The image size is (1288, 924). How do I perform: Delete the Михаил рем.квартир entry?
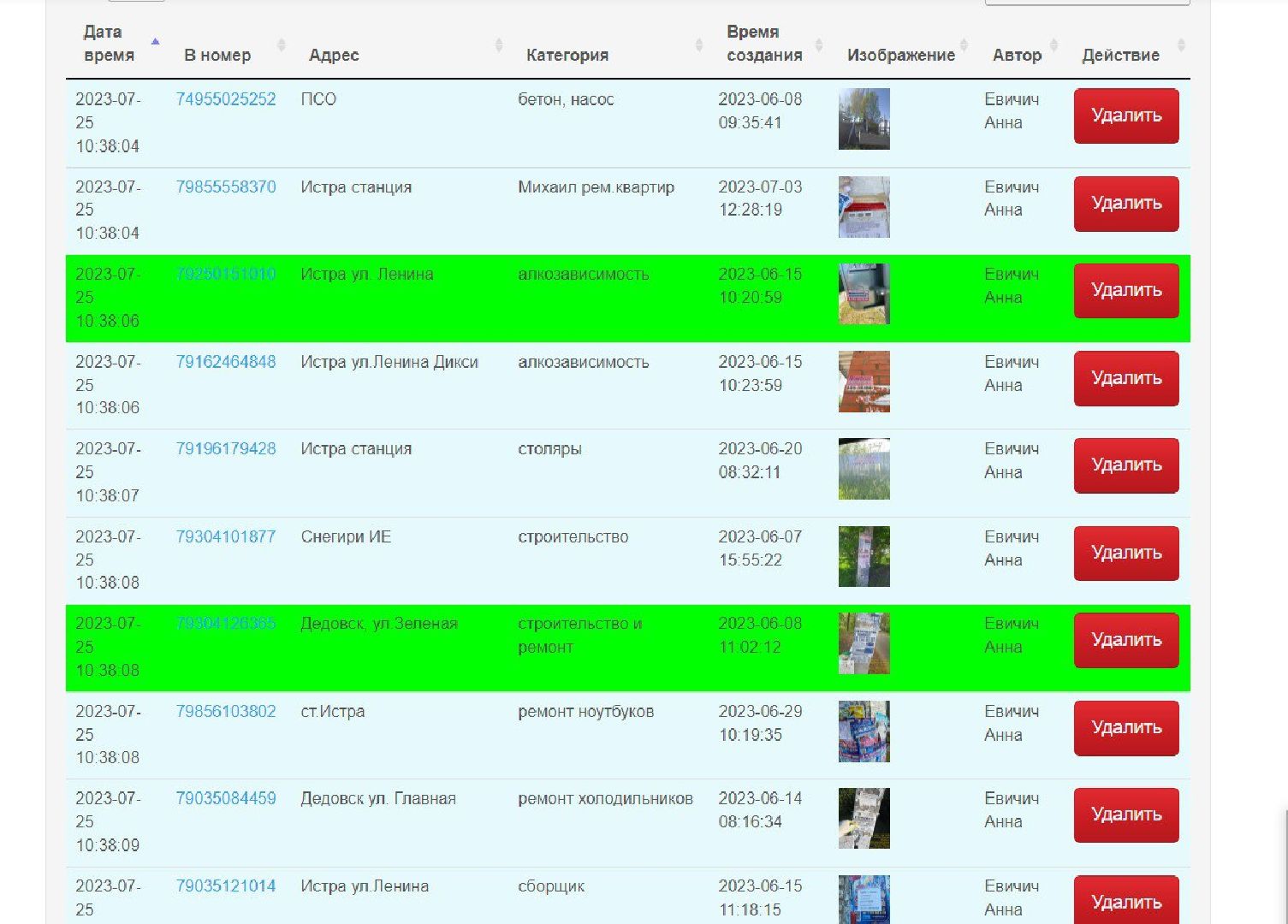tap(1125, 204)
